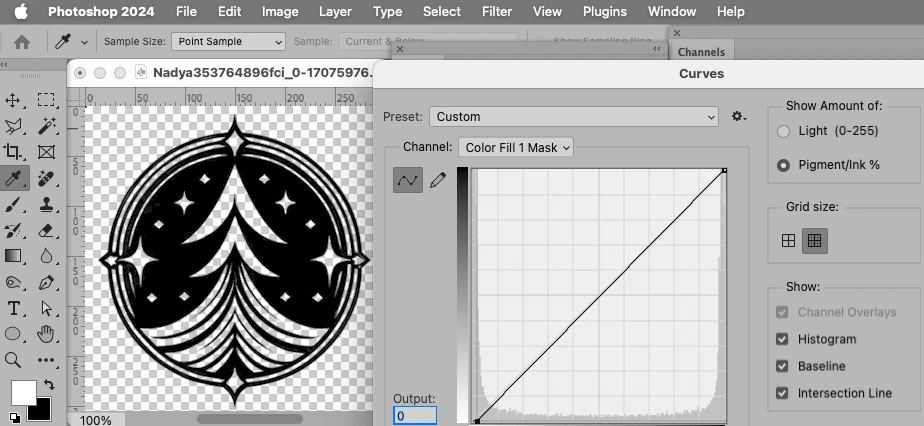Image resolution: width=924 pixels, height=426 pixels.
Task: Click the Output value field
Action: click(415, 416)
